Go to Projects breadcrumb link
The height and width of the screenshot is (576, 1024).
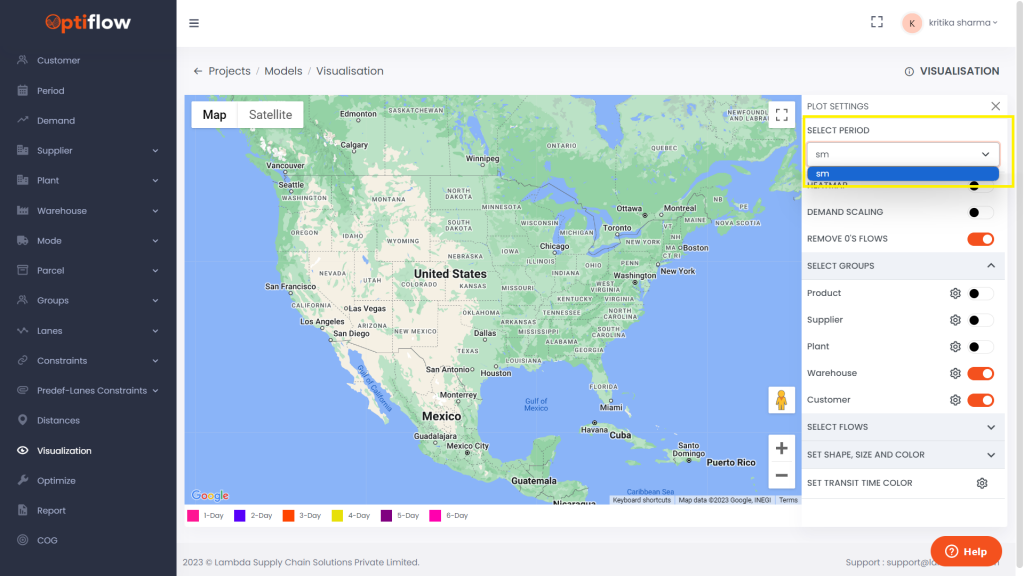click(229, 71)
